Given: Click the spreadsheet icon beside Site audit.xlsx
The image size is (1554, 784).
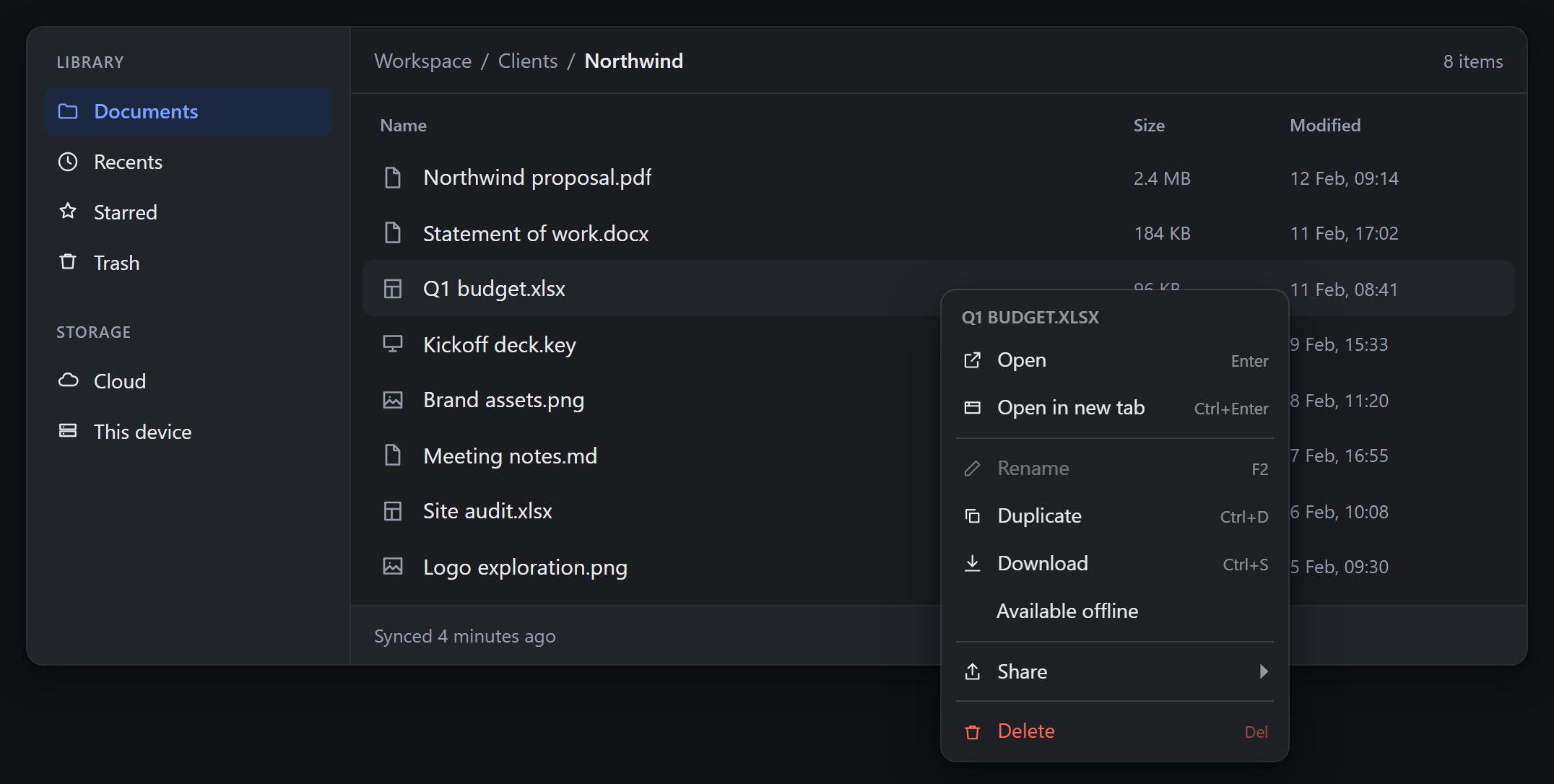Looking at the screenshot, I should pos(393,511).
